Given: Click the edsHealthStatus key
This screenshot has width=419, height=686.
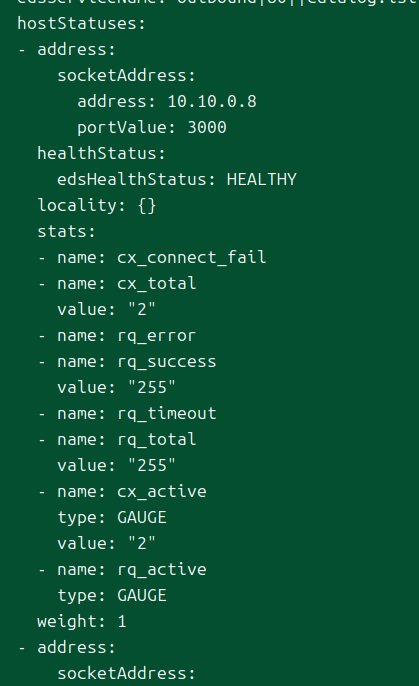Looking at the screenshot, I should click(137, 179).
